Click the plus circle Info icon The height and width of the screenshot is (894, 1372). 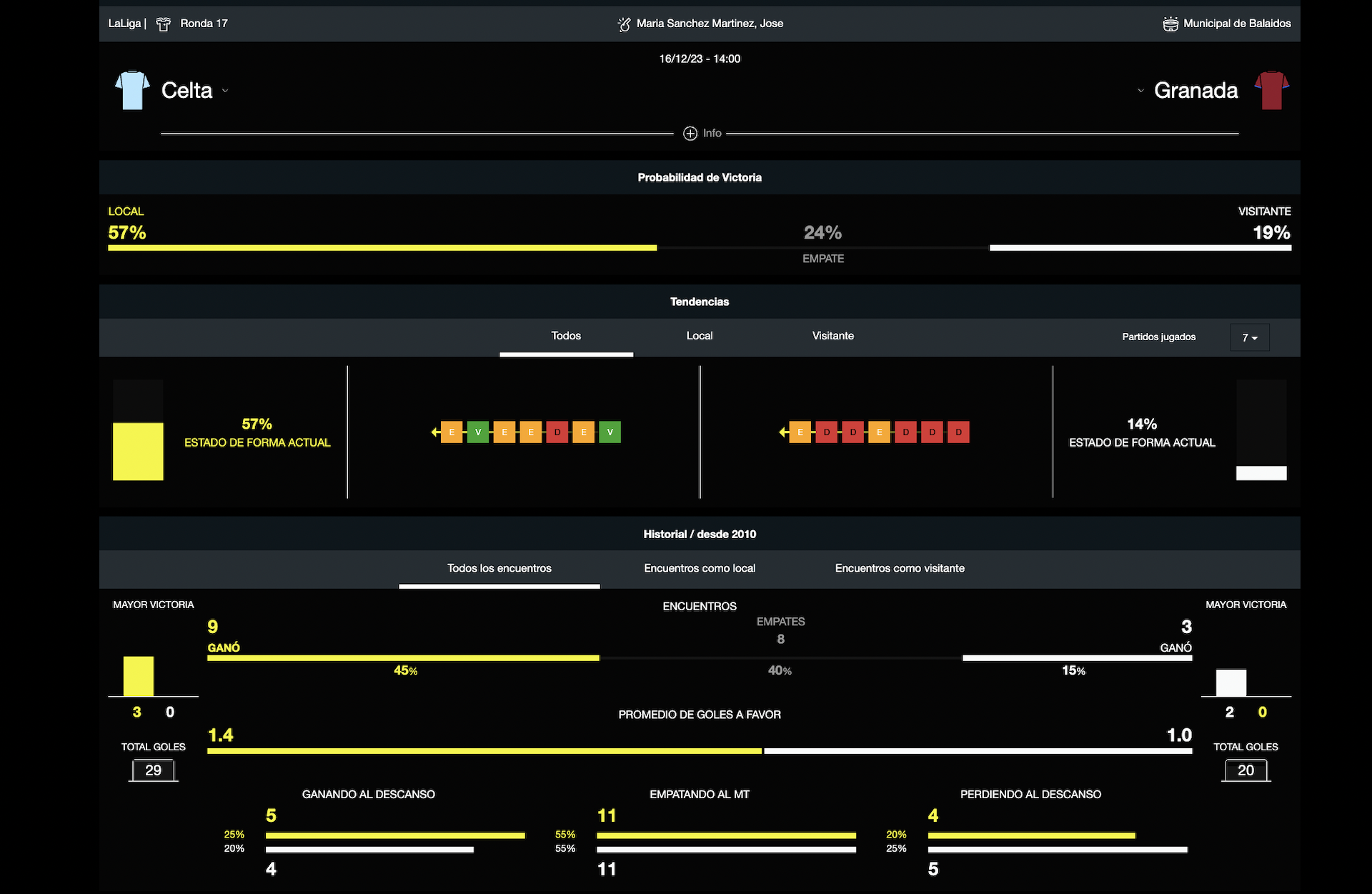coord(690,134)
